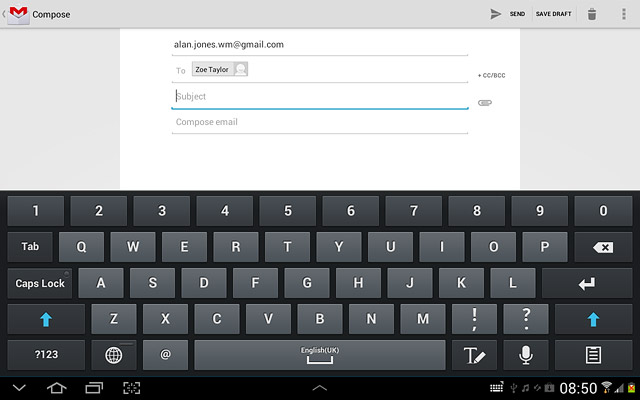Toggle the left Shift arrow key

click(x=46, y=319)
